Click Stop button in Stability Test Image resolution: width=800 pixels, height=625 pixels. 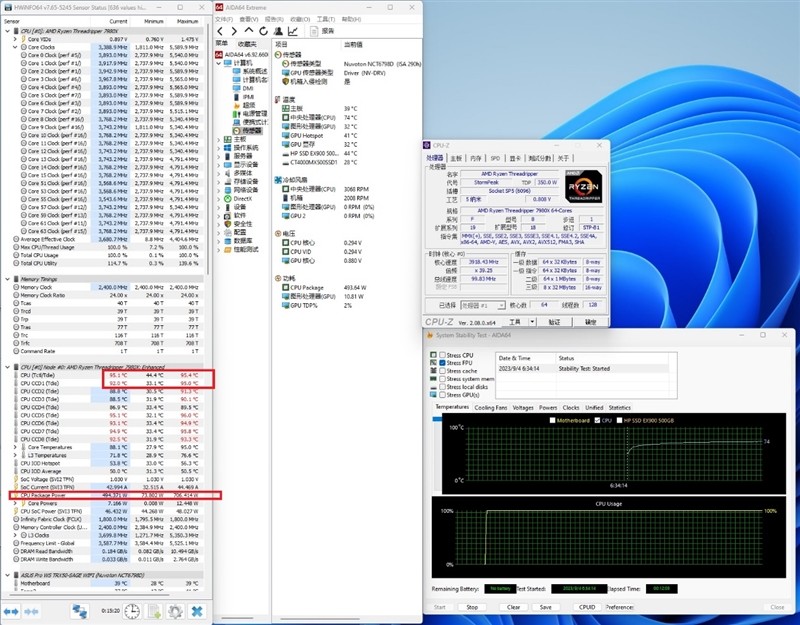tap(472, 607)
